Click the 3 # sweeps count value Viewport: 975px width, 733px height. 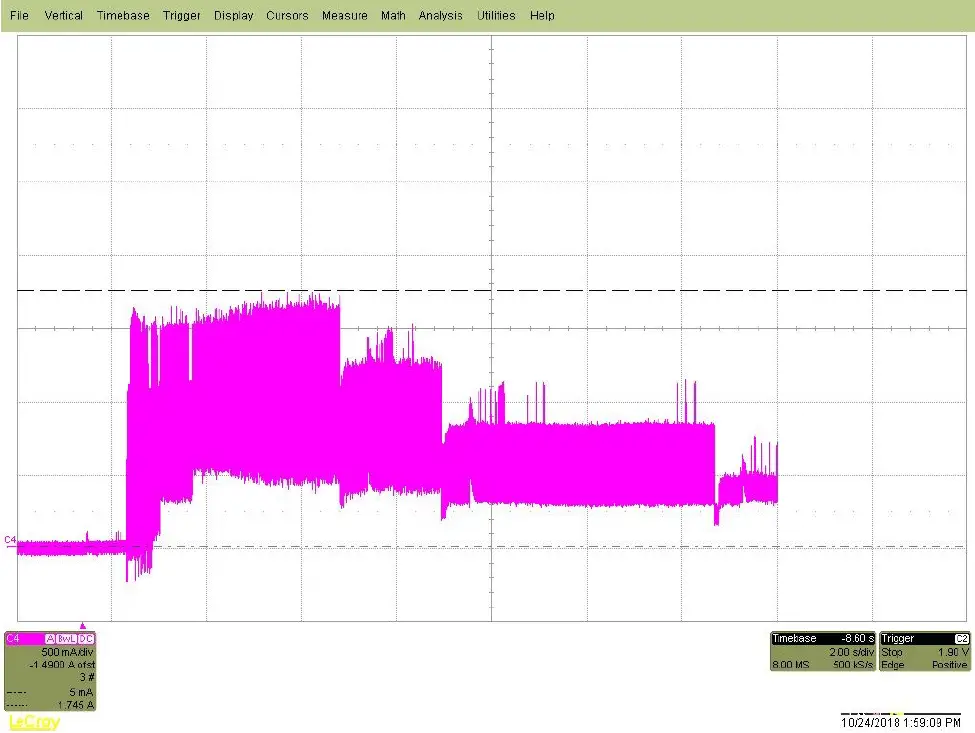click(87, 677)
